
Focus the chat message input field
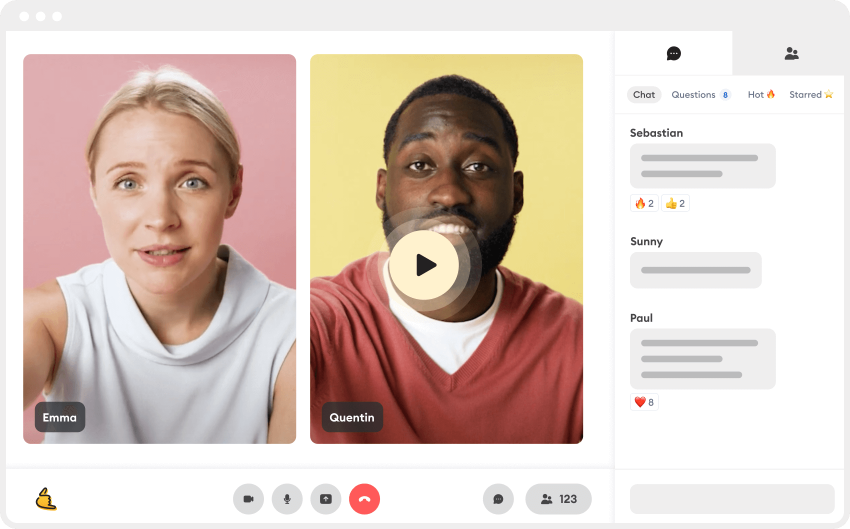pyautogui.click(x=732, y=499)
